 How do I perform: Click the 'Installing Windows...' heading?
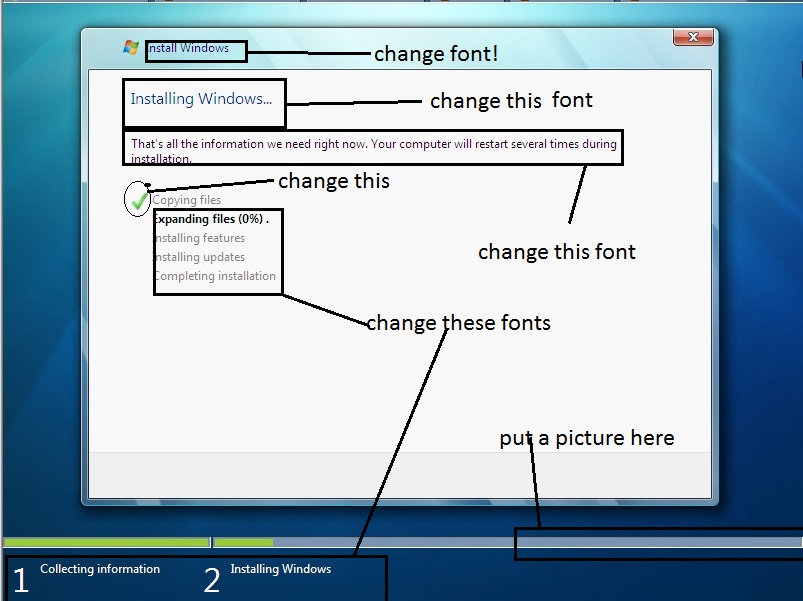click(x=201, y=98)
